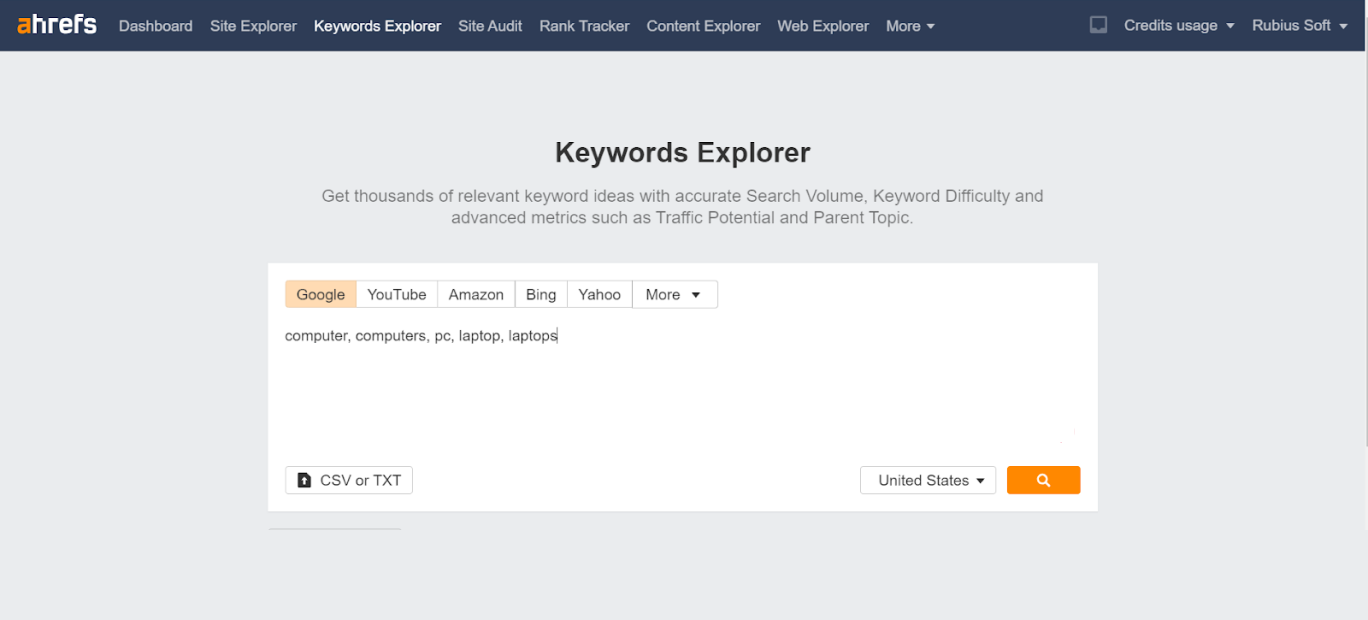This screenshot has height=620, width=1368.
Task: Switch to the Amazon search engine tab
Action: coord(476,294)
